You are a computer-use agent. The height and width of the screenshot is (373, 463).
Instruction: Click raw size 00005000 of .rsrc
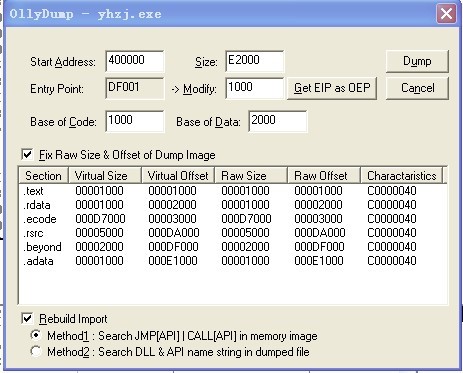(245, 233)
